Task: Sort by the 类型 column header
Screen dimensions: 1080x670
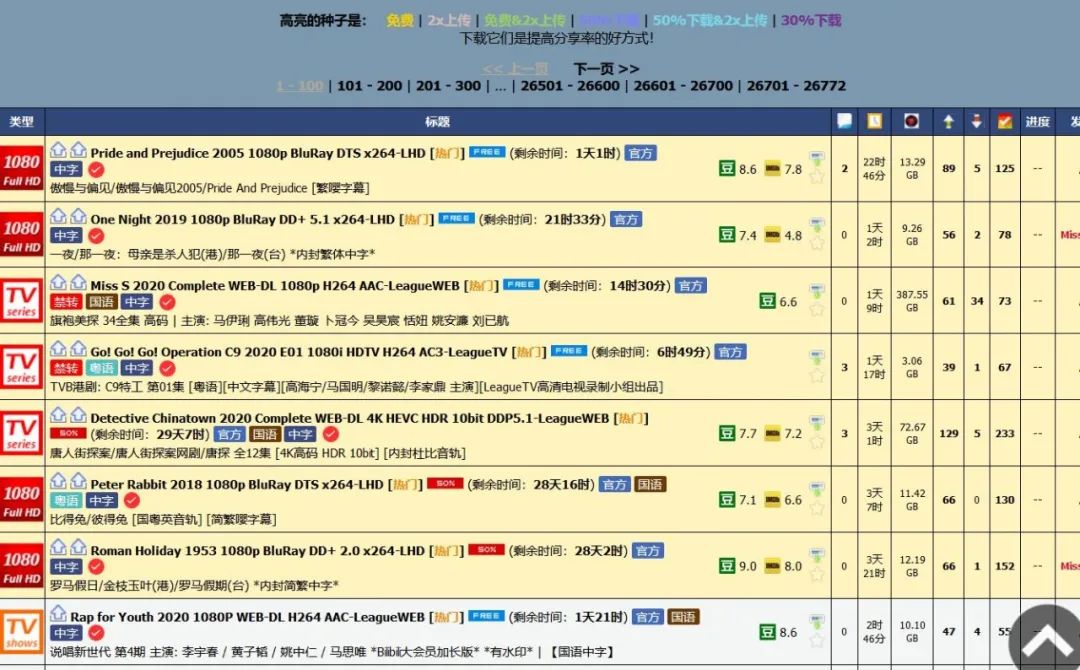Action: pos(21,122)
